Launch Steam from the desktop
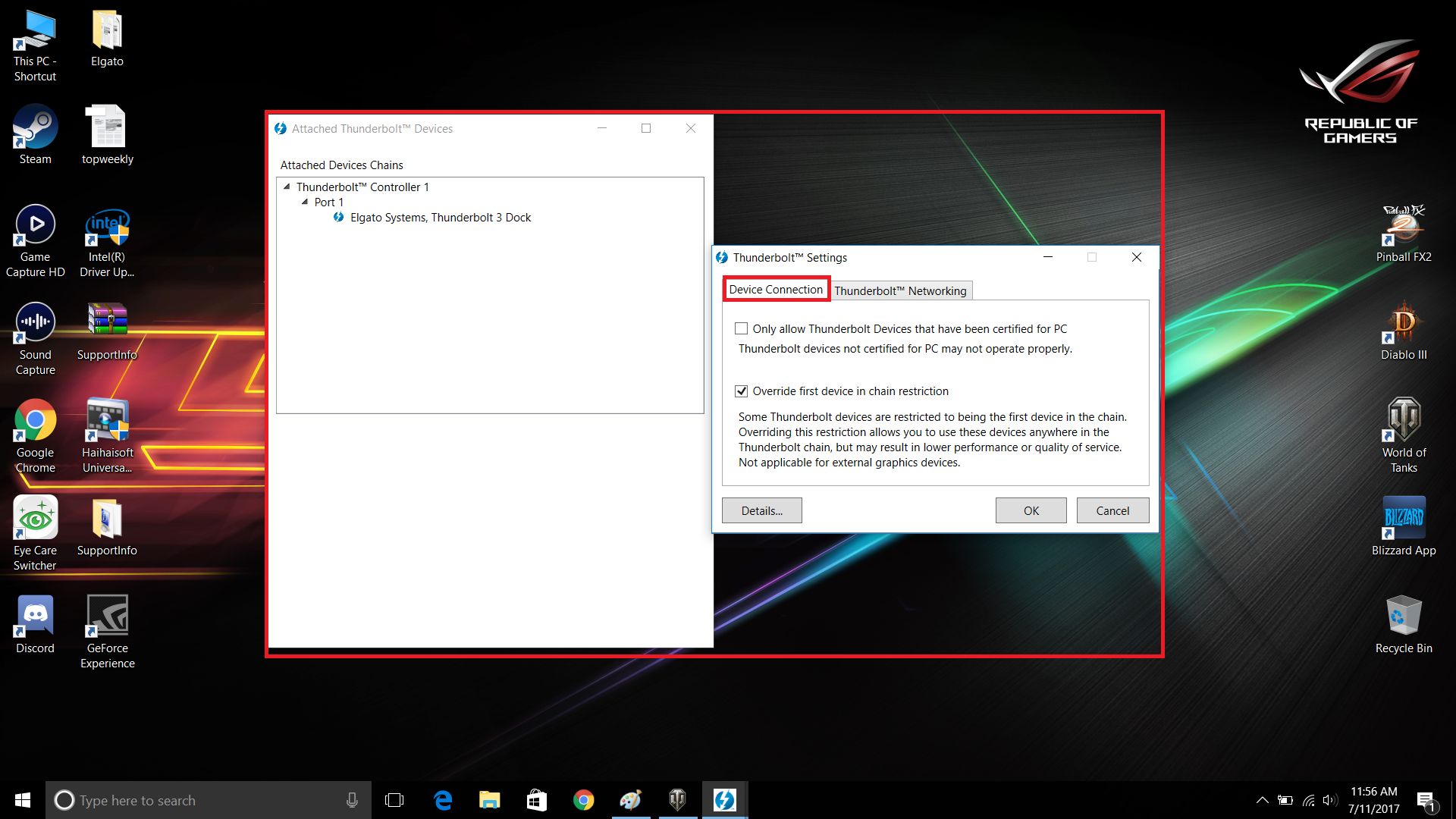The height and width of the screenshot is (819, 1456). [34, 126]
